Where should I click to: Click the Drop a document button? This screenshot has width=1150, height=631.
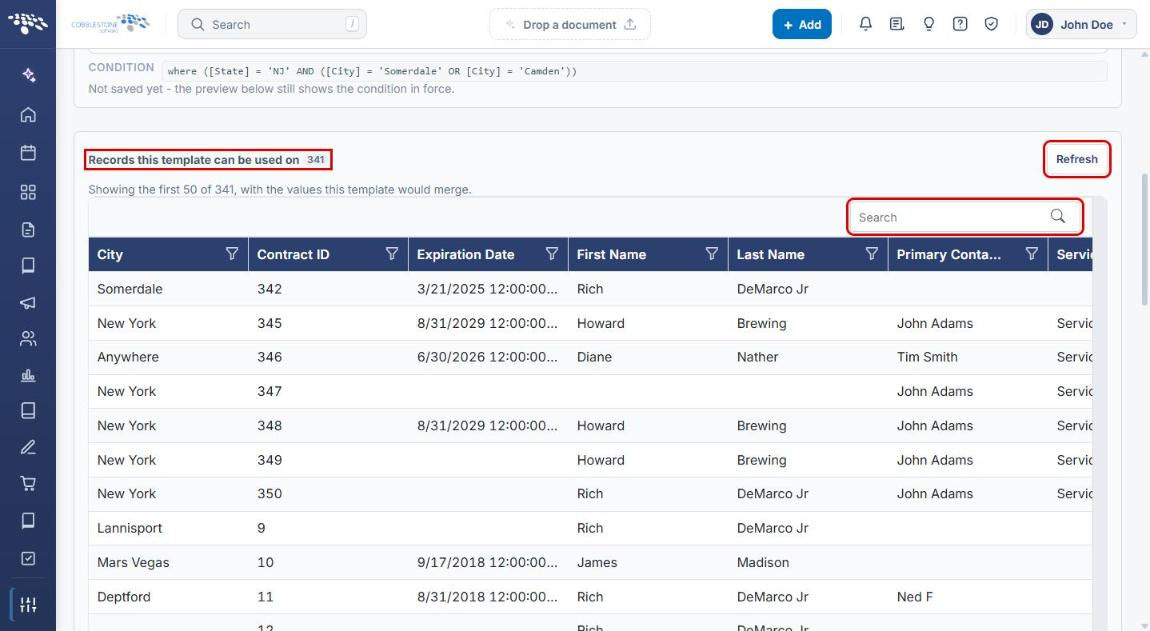click(570, 24)
